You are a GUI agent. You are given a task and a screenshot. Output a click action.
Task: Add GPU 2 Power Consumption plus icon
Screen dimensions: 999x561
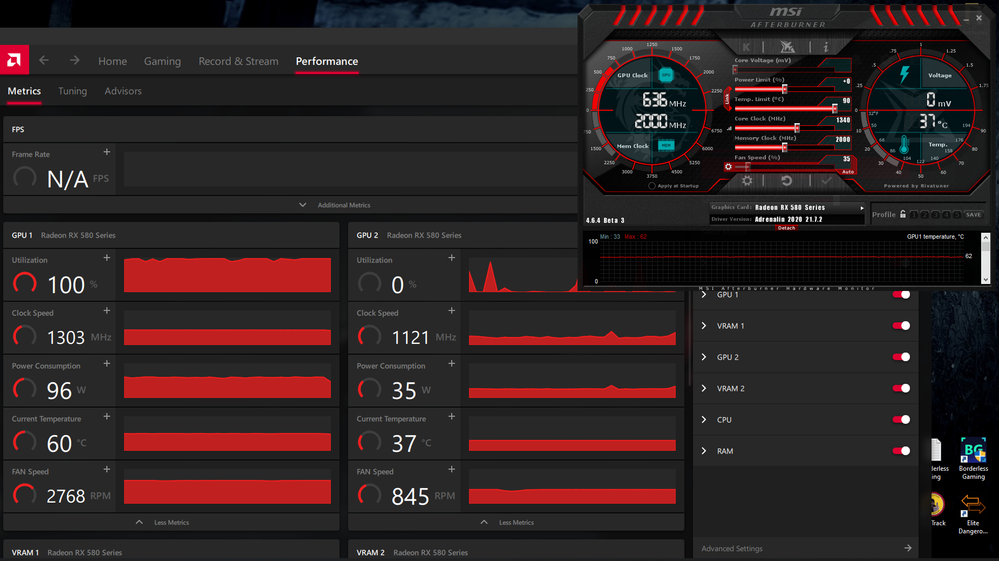click(452, 364)
